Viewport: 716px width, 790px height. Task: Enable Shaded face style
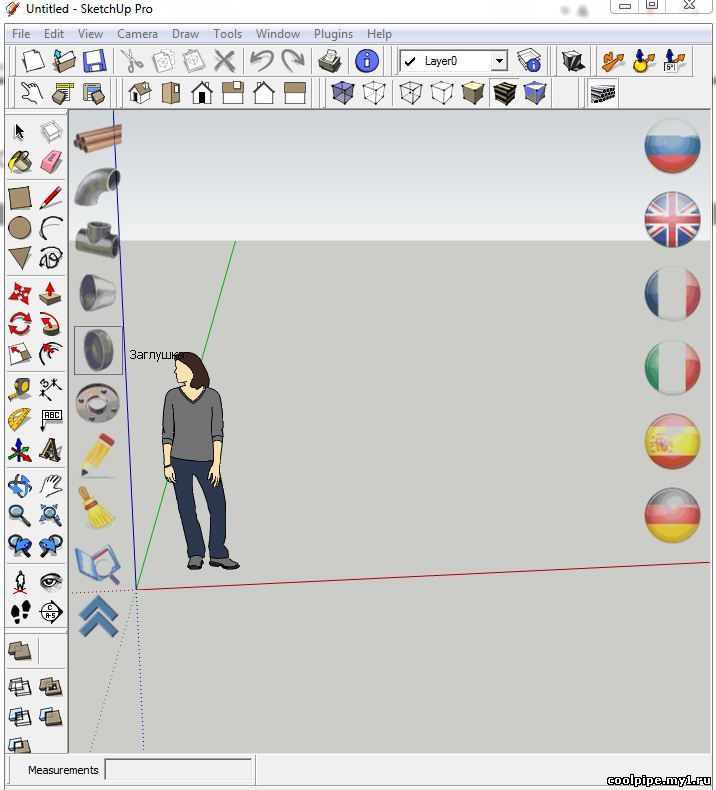(x=473, y=93)
